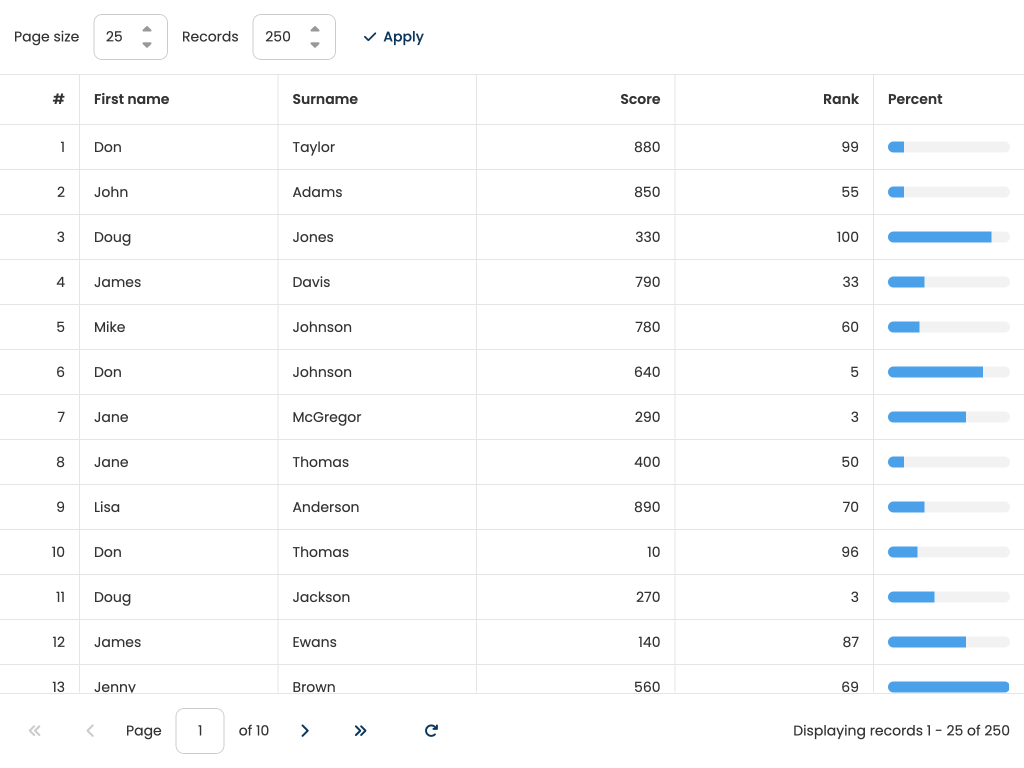Screen dimensions: 1024x768
Task: Click the percent bar for Doug Jones
Action: click(x=948, y=237)
